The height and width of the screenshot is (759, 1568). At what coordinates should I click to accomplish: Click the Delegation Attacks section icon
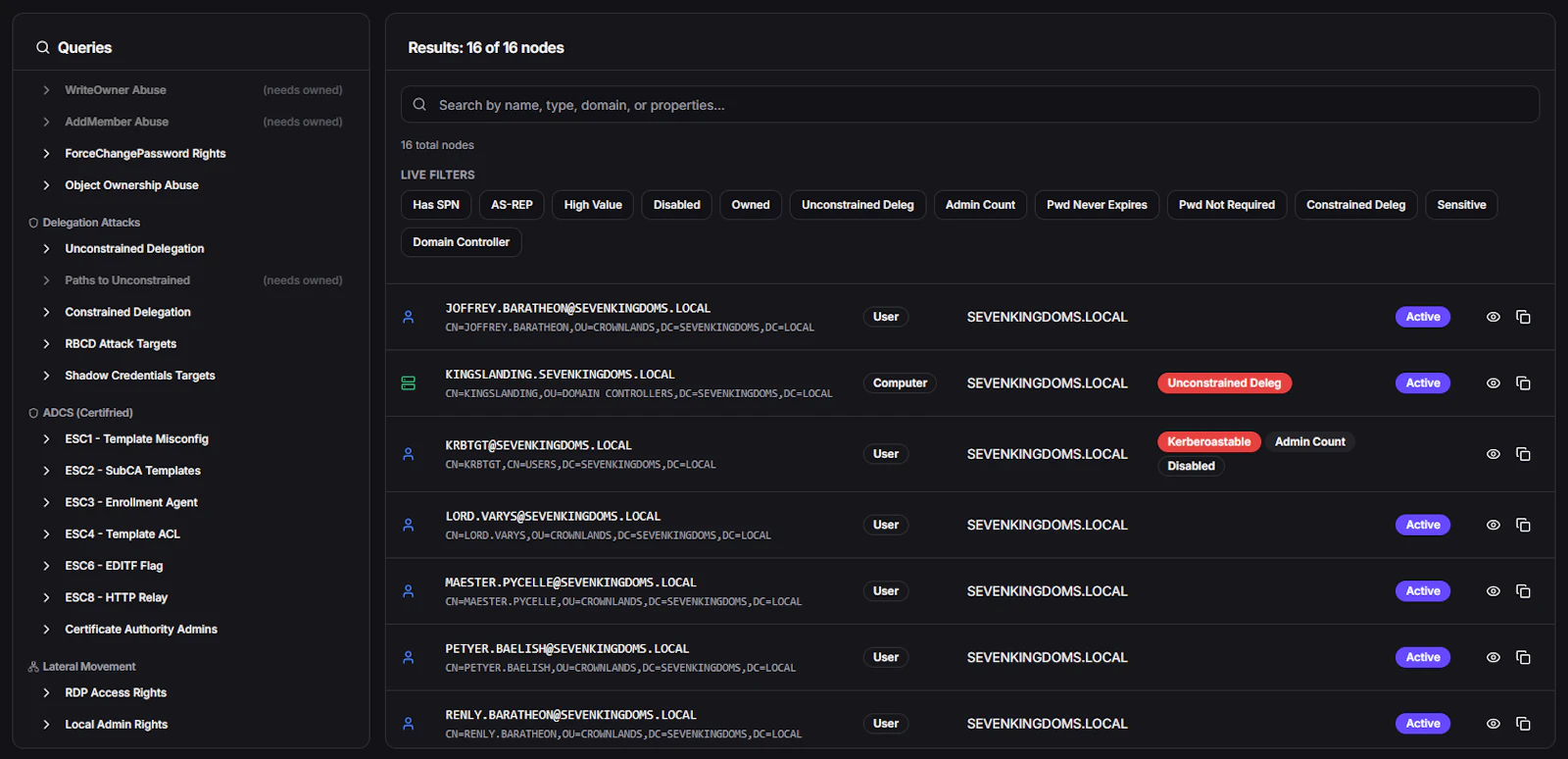33,224
